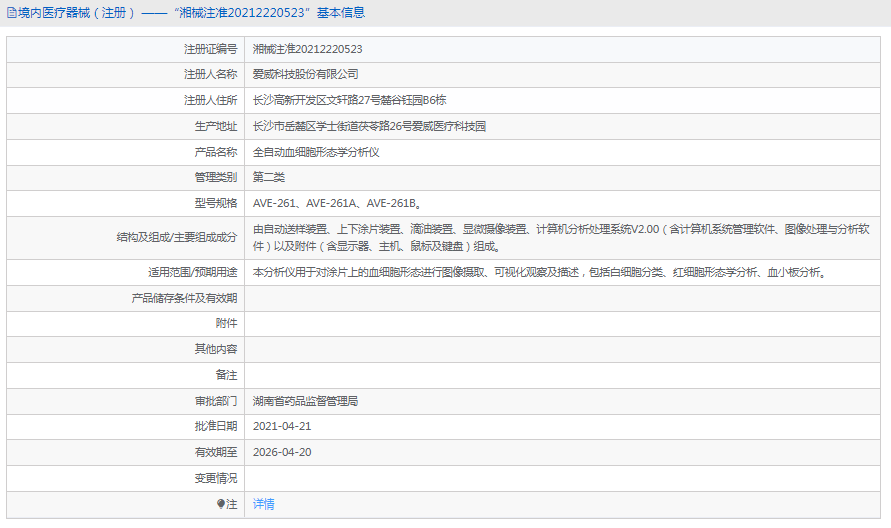Click production address 长沙市岳麓区学士街道茯苓路26号

[x=369, y=126]
